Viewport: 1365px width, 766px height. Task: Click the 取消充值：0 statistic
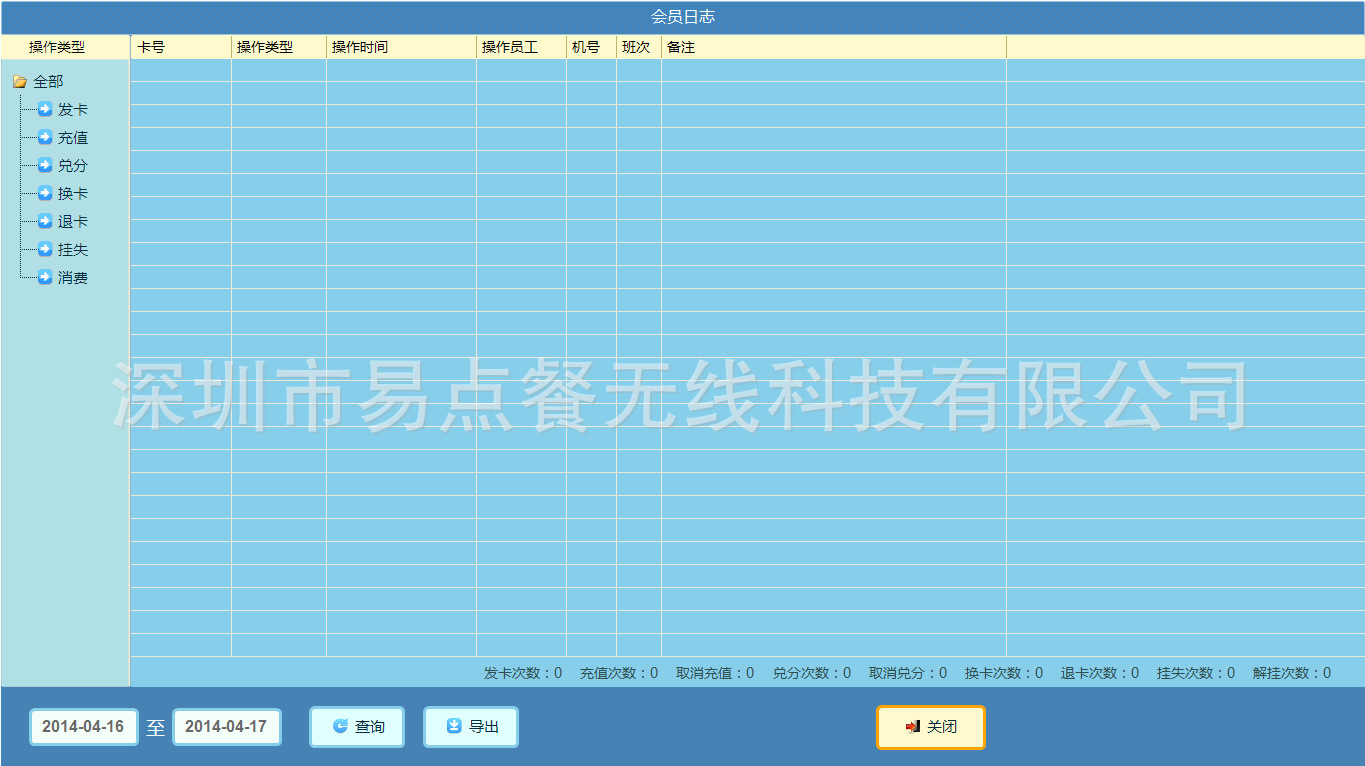715,673
